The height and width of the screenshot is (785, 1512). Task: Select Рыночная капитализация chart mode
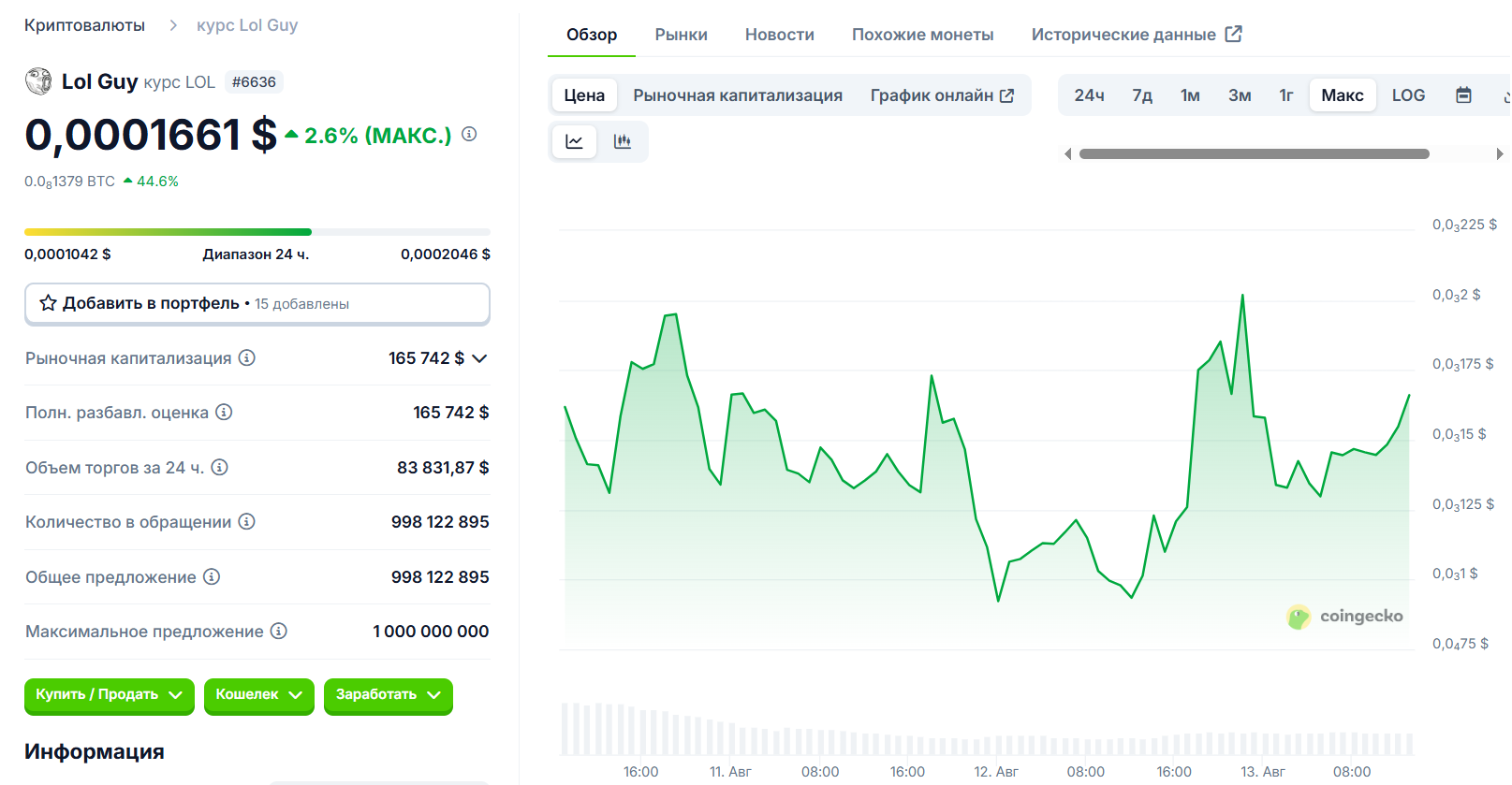tap(738, 95)
